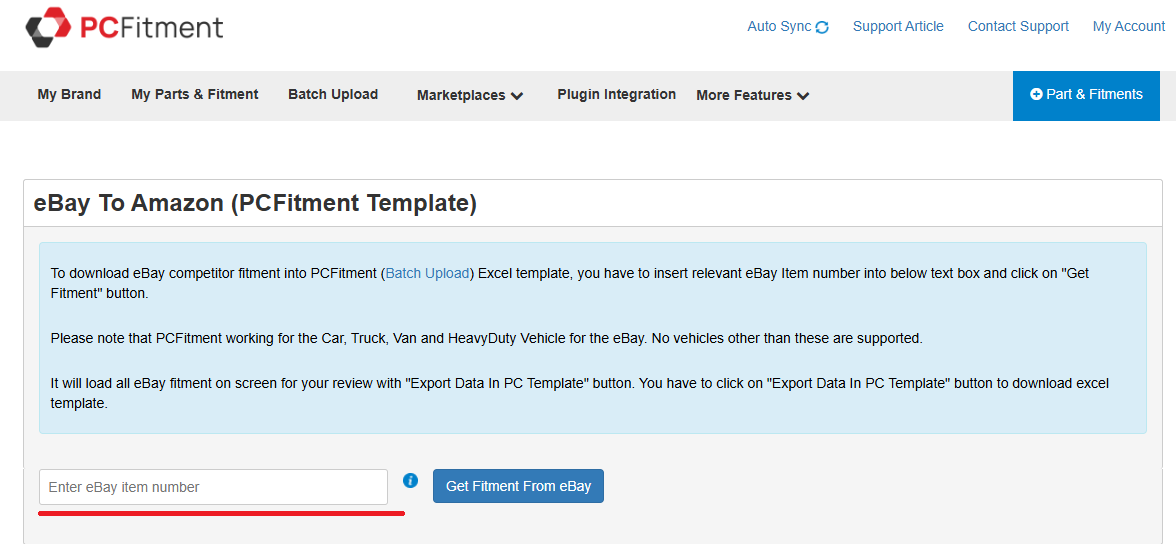Open My Account link
1176x544 pixels.
click(1129, 26)
